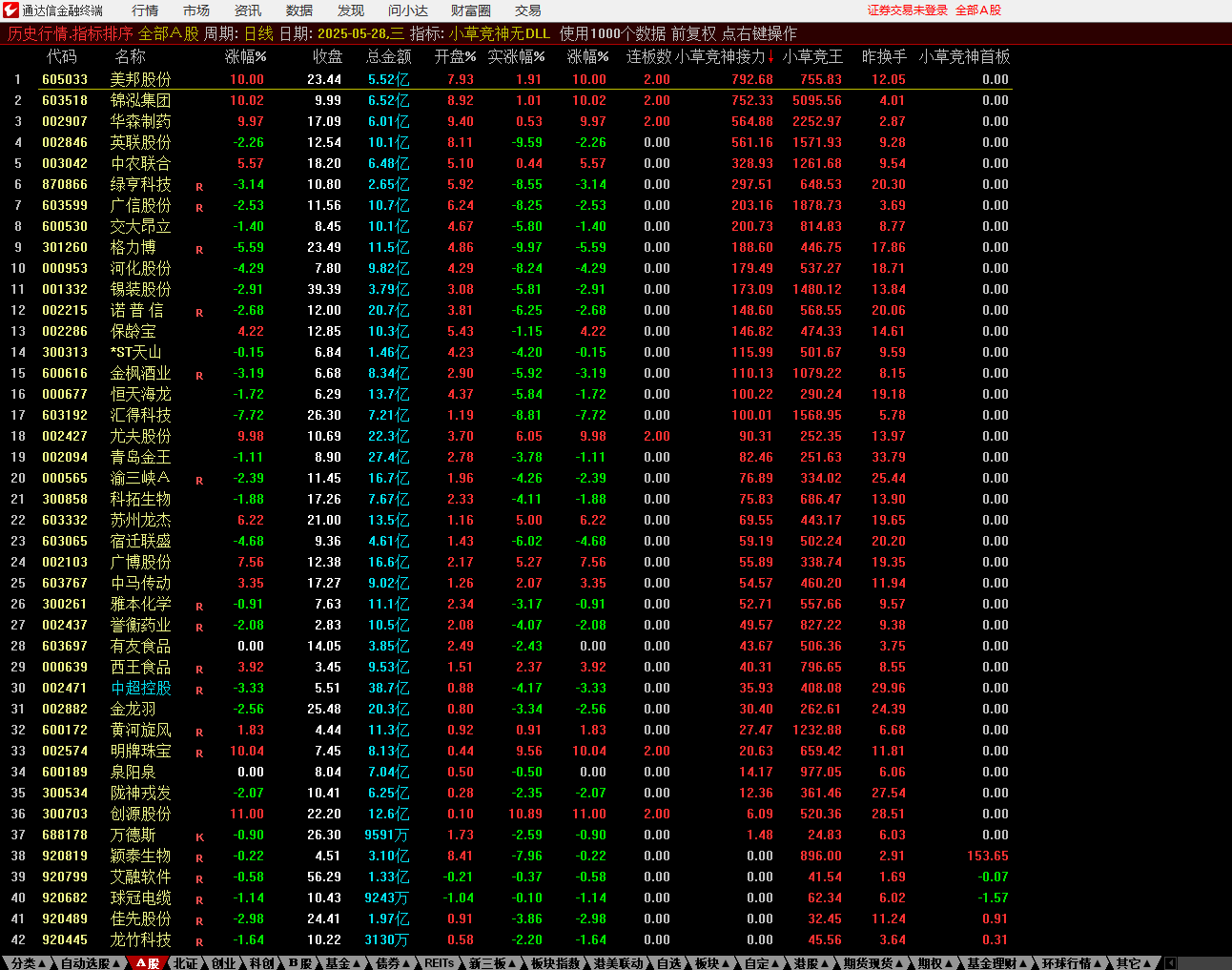This screenshot has height=970, width=1232.
Task: Click the R marker beside 西王食品
Action: (x=199, y=670)
